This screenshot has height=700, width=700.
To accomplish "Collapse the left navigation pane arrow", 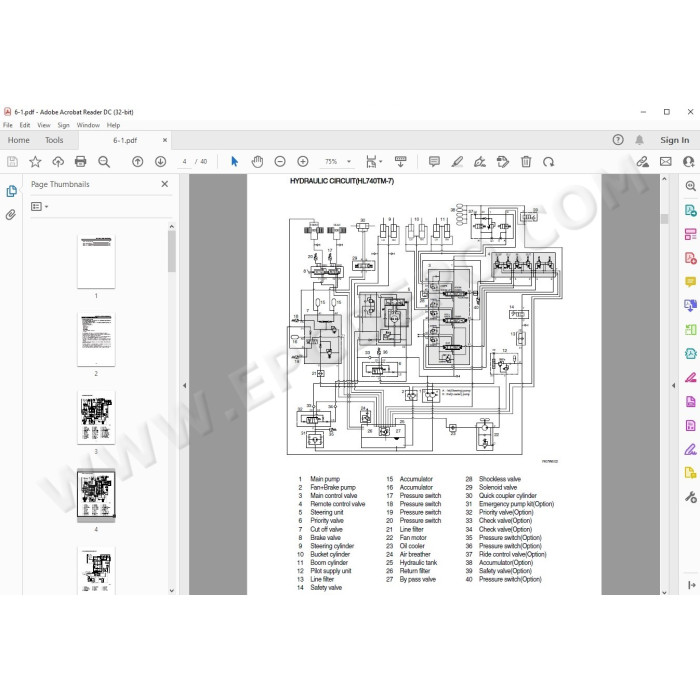I will tap(184, 385).
